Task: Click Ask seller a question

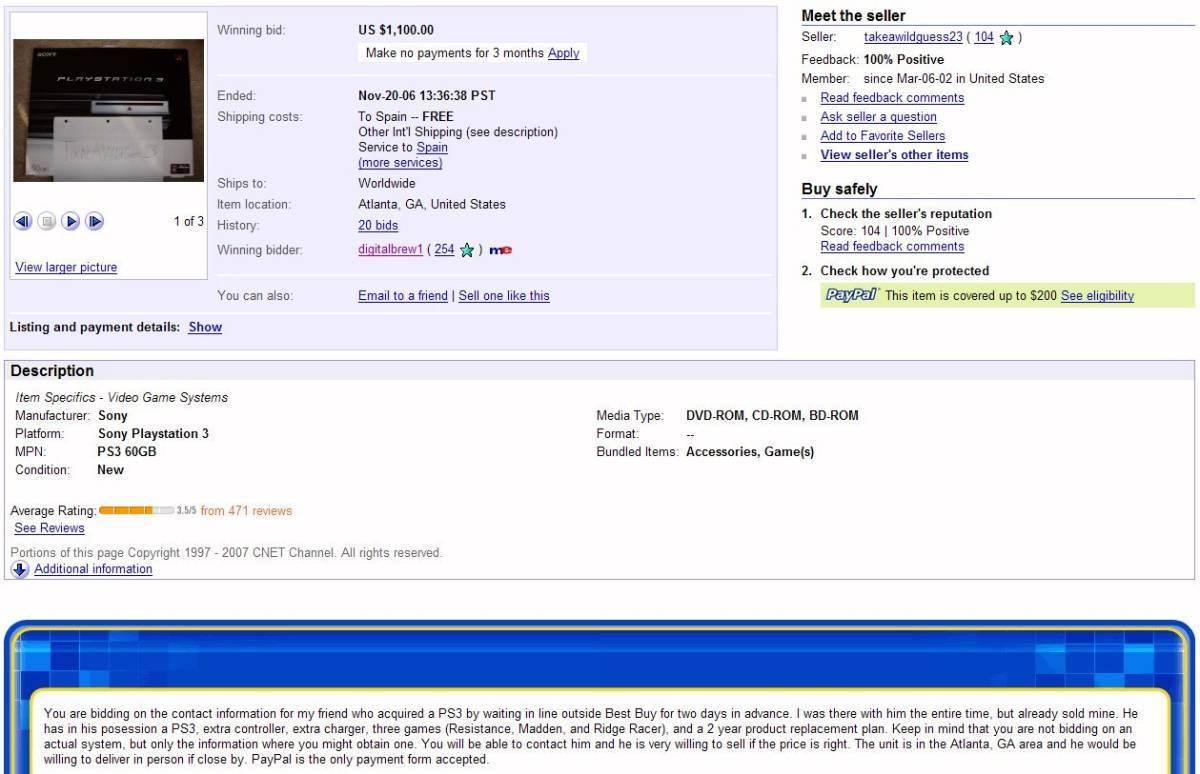Action: pyautogui.click(x=878, y=117)
